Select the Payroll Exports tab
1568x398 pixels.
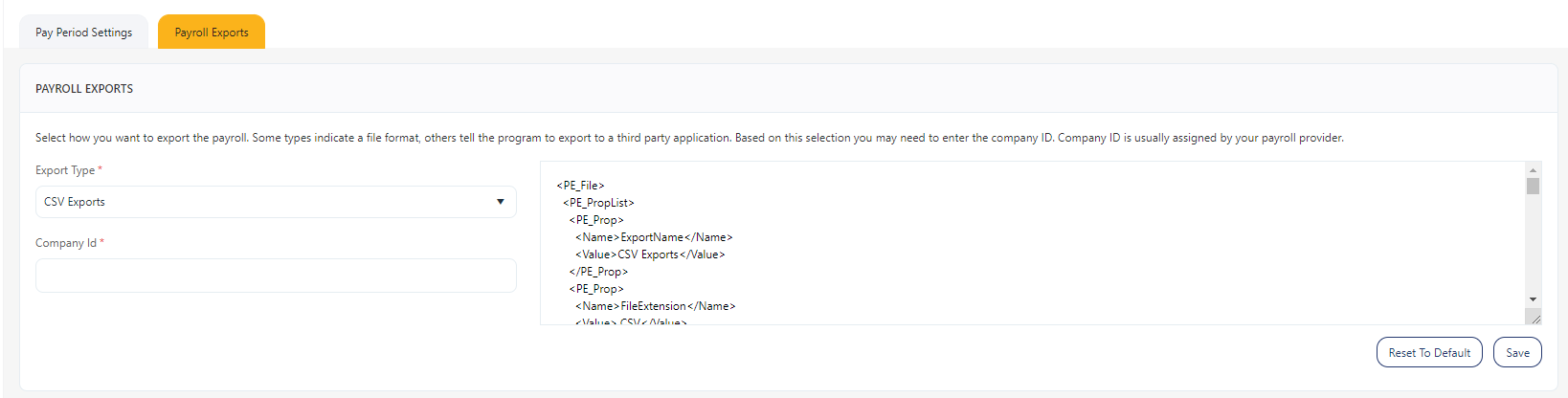click(212, 33)
